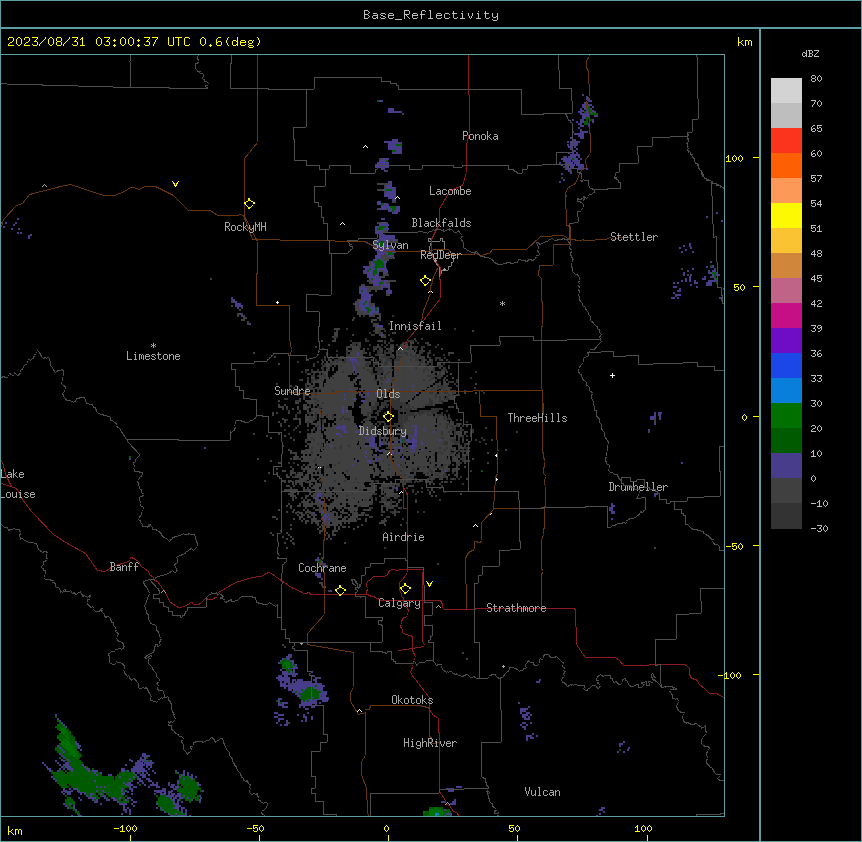Click the yellow diamond marker southwest of RedDeer
This screenshot has height=842, width=862.
[425, 281]
